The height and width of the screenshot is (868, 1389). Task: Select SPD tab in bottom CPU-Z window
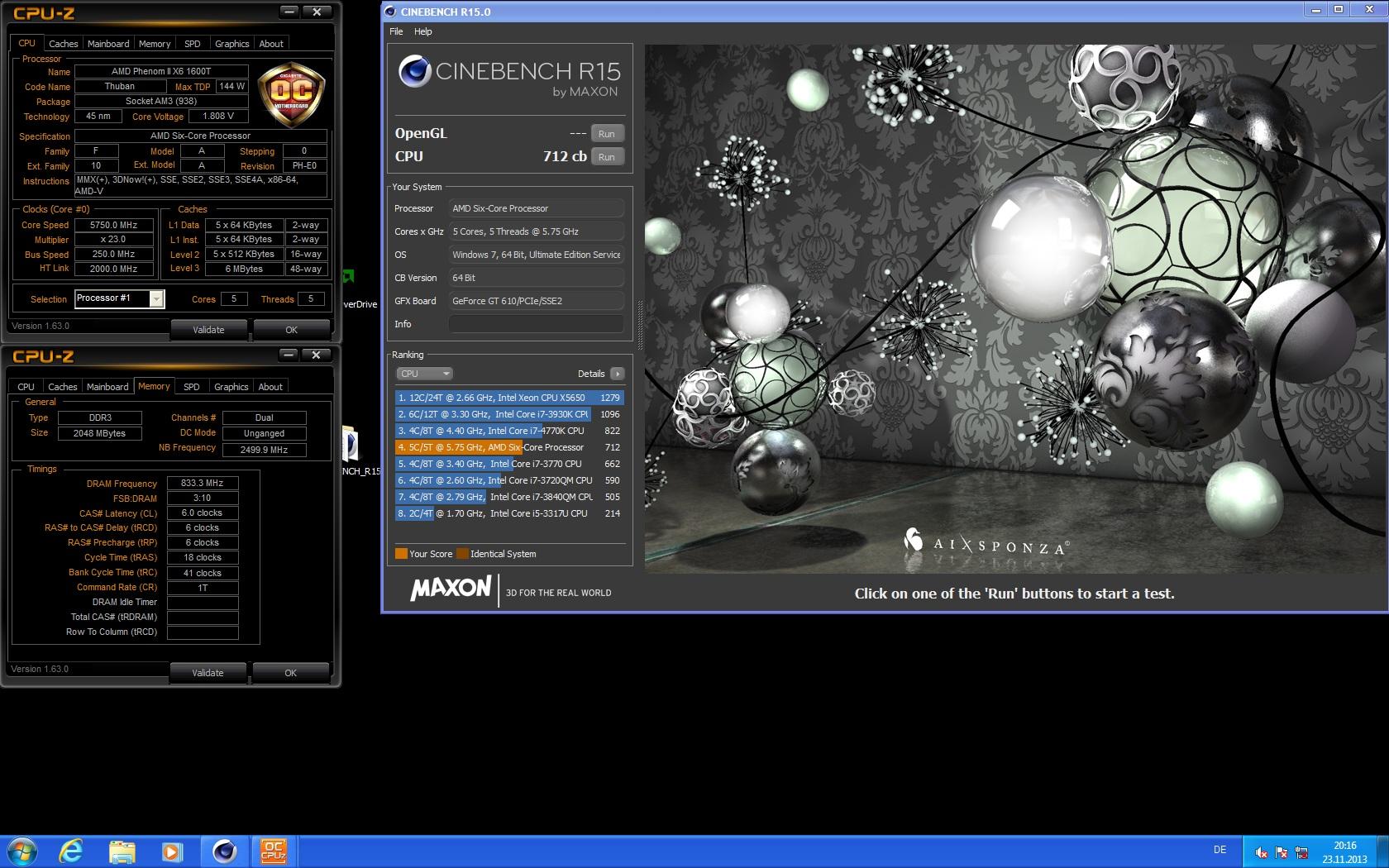click(x=192, y=387)
